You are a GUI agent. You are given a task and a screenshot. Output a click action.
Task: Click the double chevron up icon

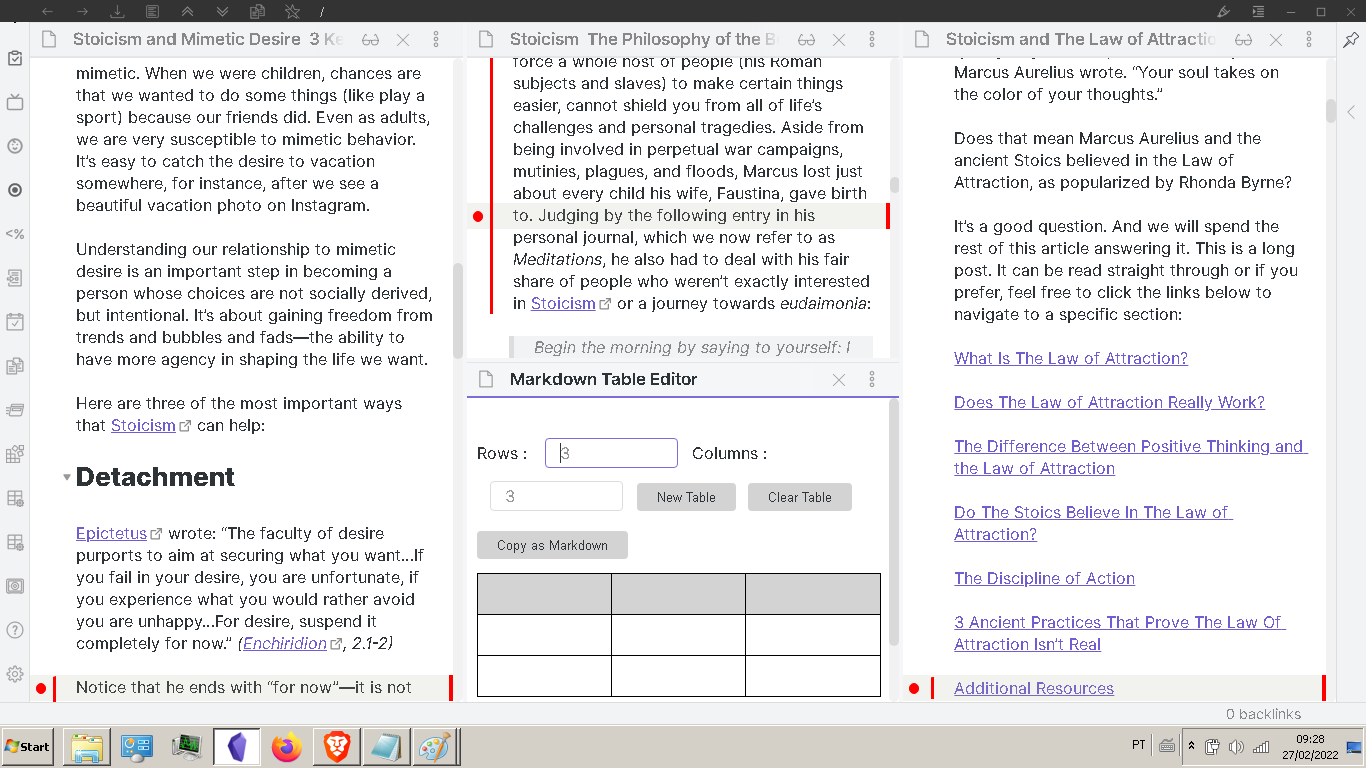[x=188, y=11]
